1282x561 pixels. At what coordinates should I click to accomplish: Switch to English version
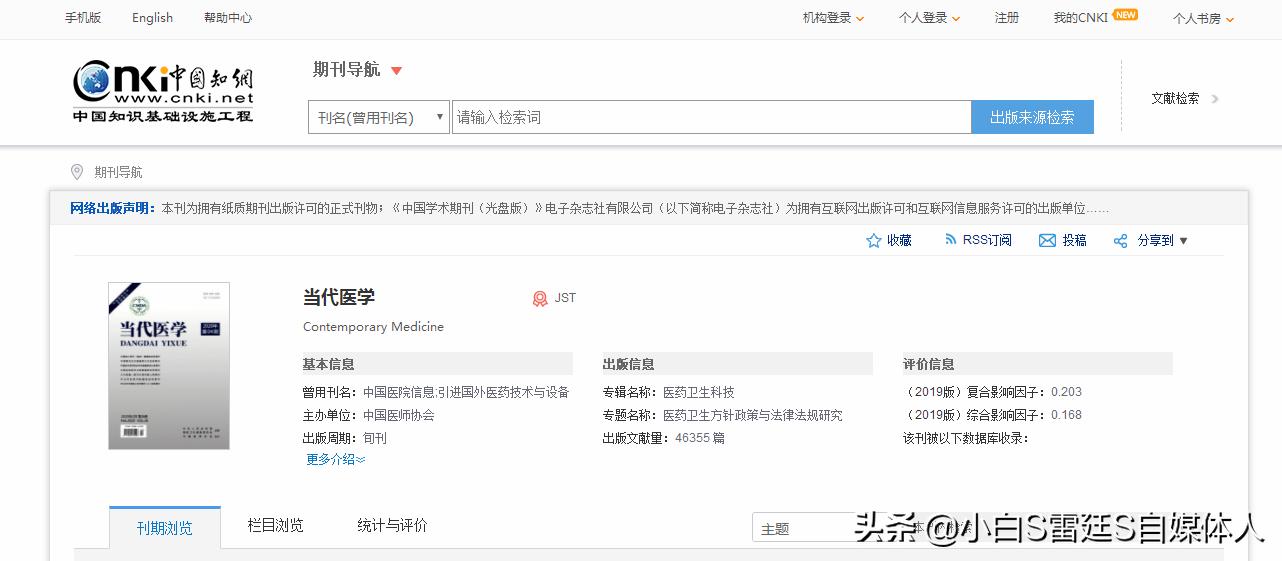pos(152,18)
